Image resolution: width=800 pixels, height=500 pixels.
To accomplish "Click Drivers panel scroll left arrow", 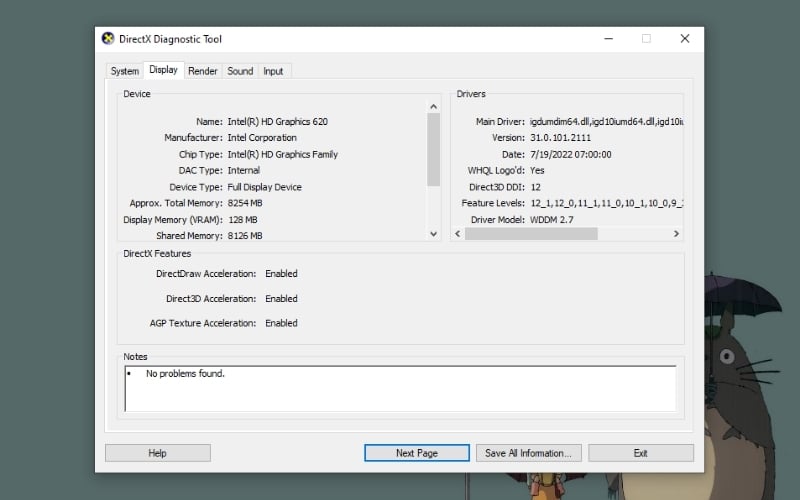I will click(458, 234).
